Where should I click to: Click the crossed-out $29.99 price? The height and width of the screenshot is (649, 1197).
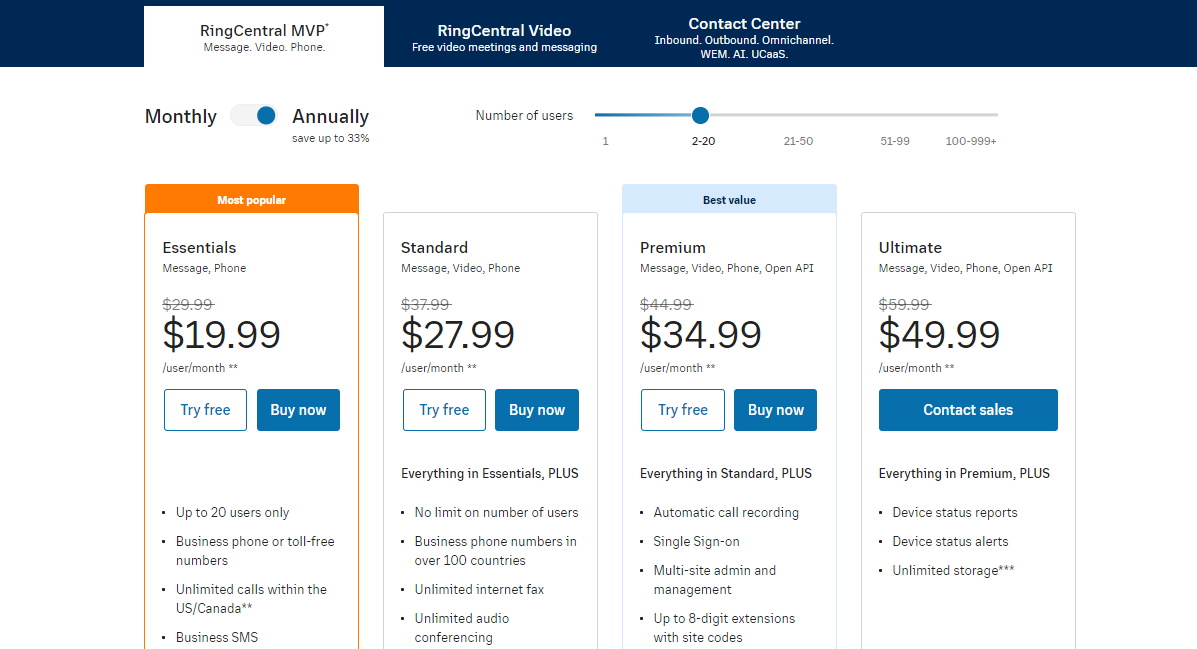(x=188, y=305)
